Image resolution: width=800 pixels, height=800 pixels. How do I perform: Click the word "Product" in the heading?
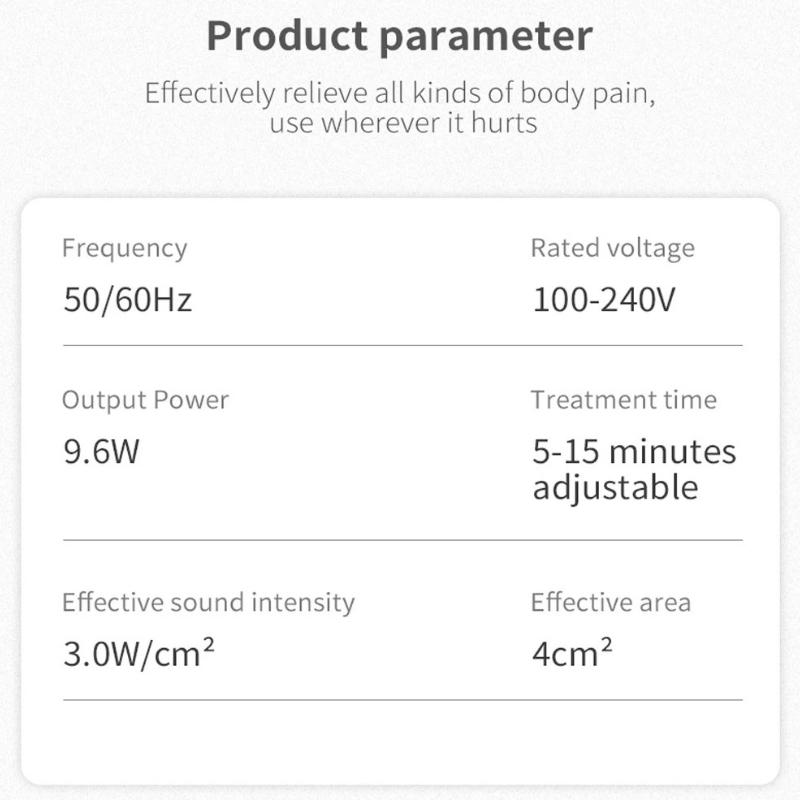[x=284, y=36]
